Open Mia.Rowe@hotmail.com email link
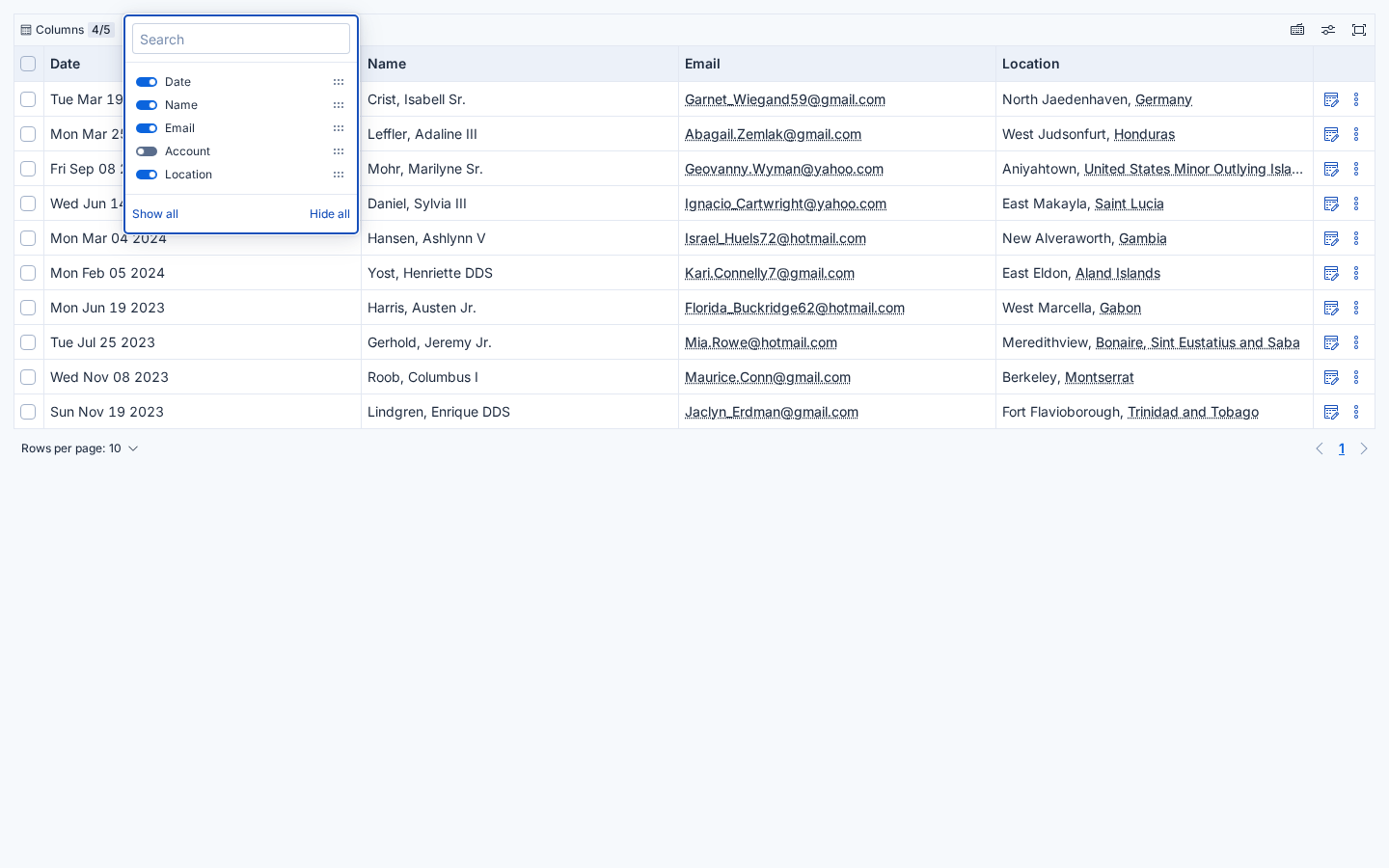 [761, 342]
